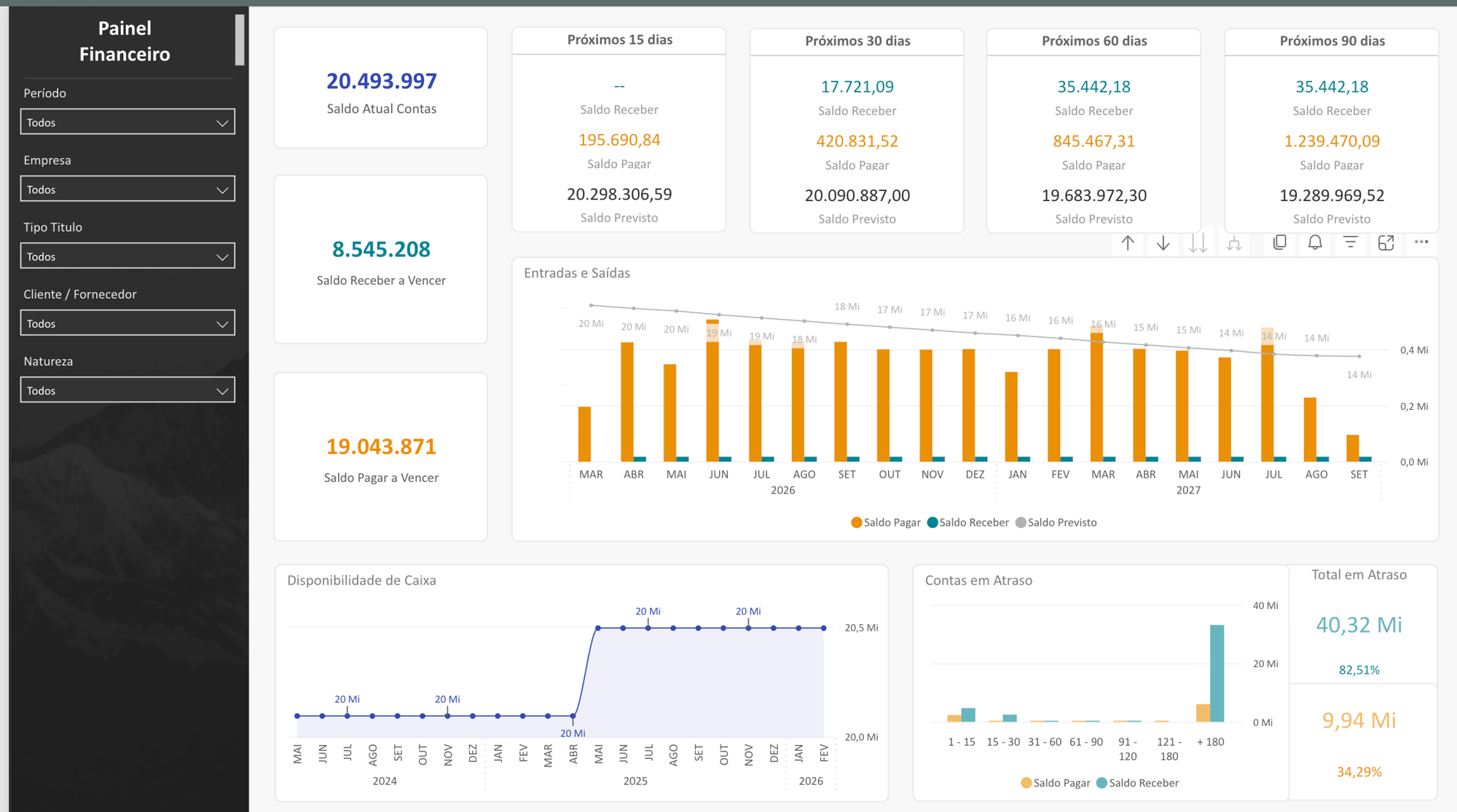Expand the Cliente / Fornecedor dropdown
The width and height of the screenshot is (1457, 812).
127,323
